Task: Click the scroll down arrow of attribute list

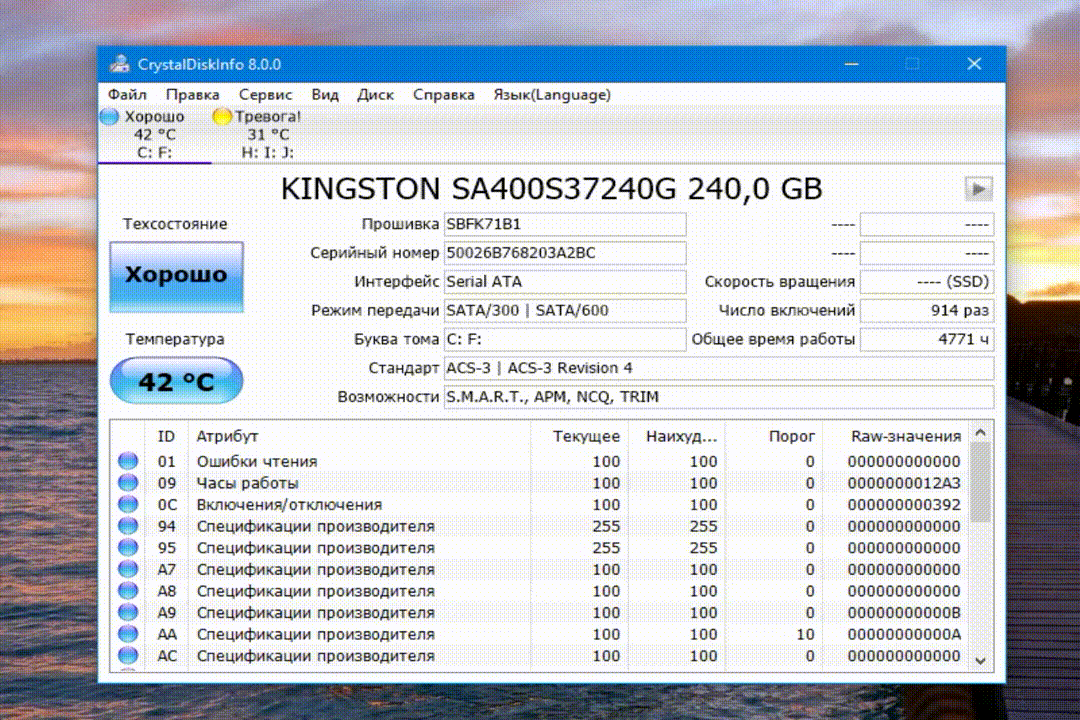Action: pyautogui.click(x=981, y=661)
